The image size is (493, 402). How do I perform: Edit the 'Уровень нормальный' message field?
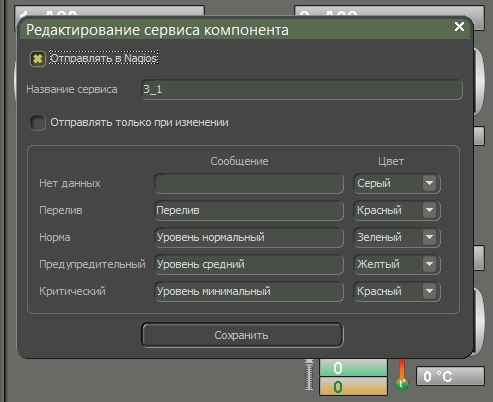tap(249, 237)
